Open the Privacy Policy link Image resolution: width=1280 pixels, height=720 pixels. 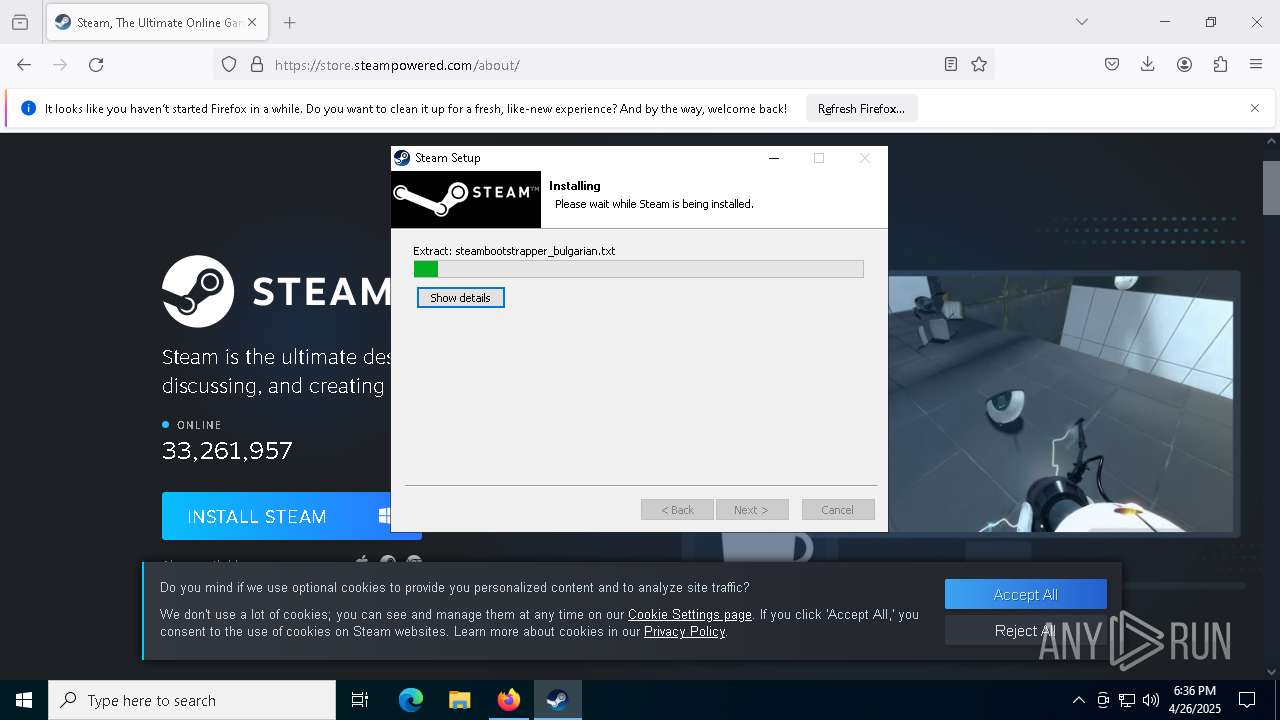coord(685,631)
